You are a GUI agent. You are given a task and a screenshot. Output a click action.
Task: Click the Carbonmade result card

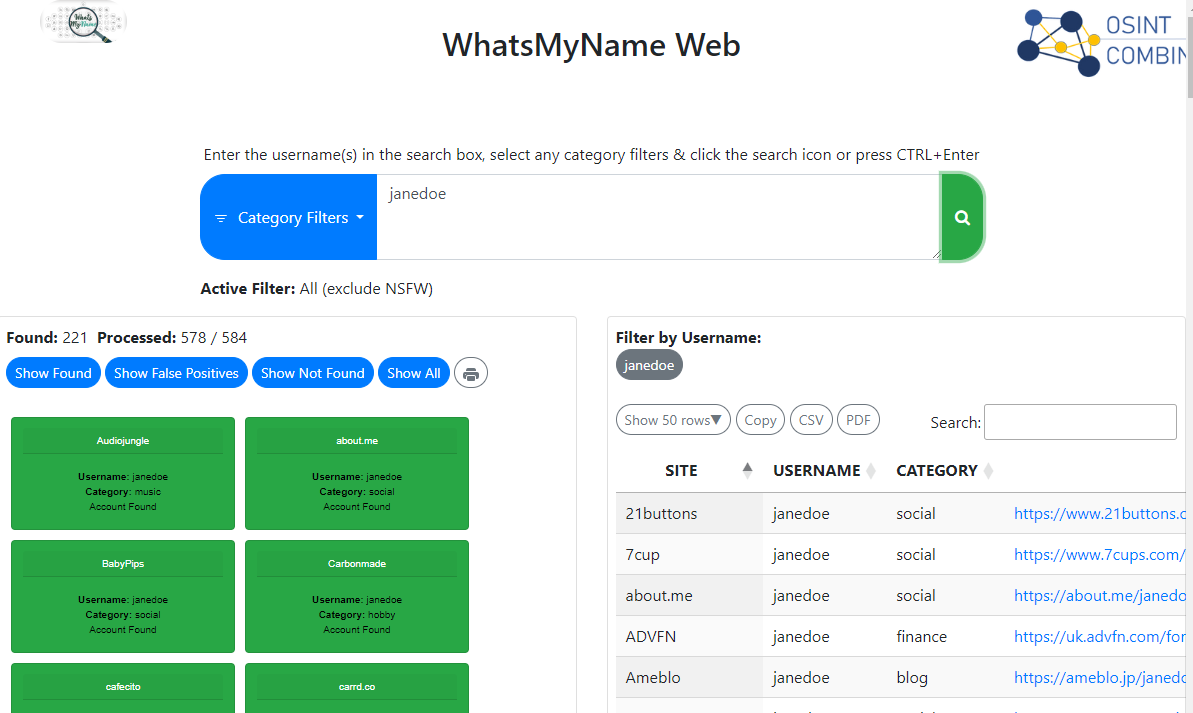click(x=357, y=597)
